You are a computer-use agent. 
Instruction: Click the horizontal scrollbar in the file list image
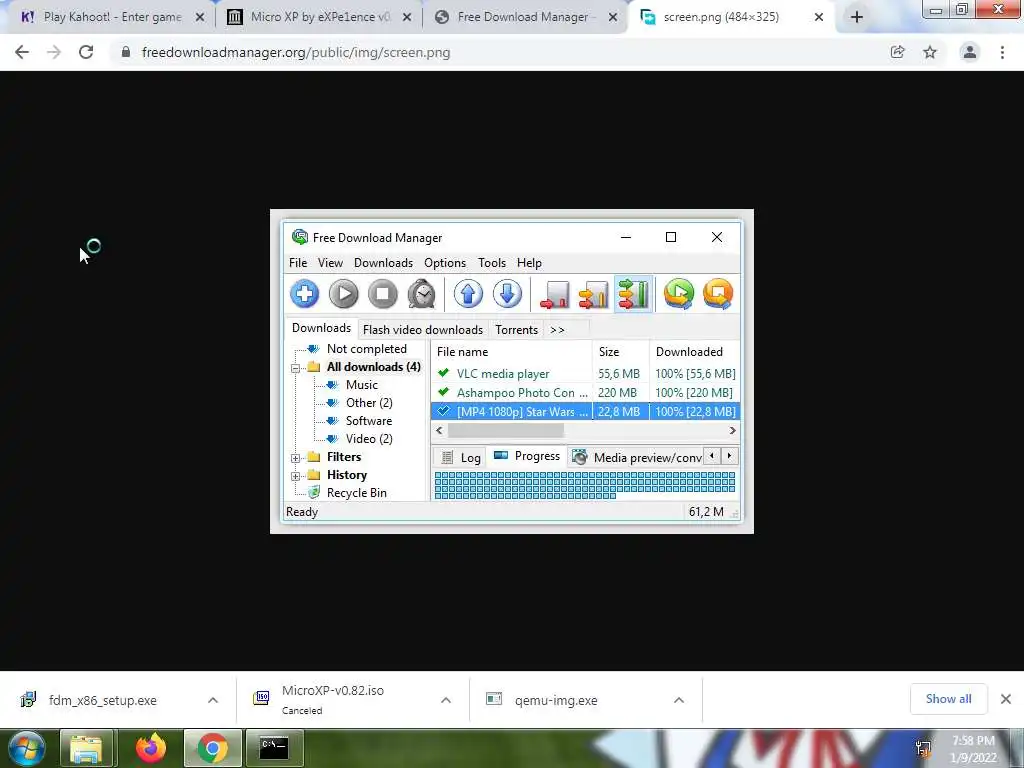coord(585,430)
